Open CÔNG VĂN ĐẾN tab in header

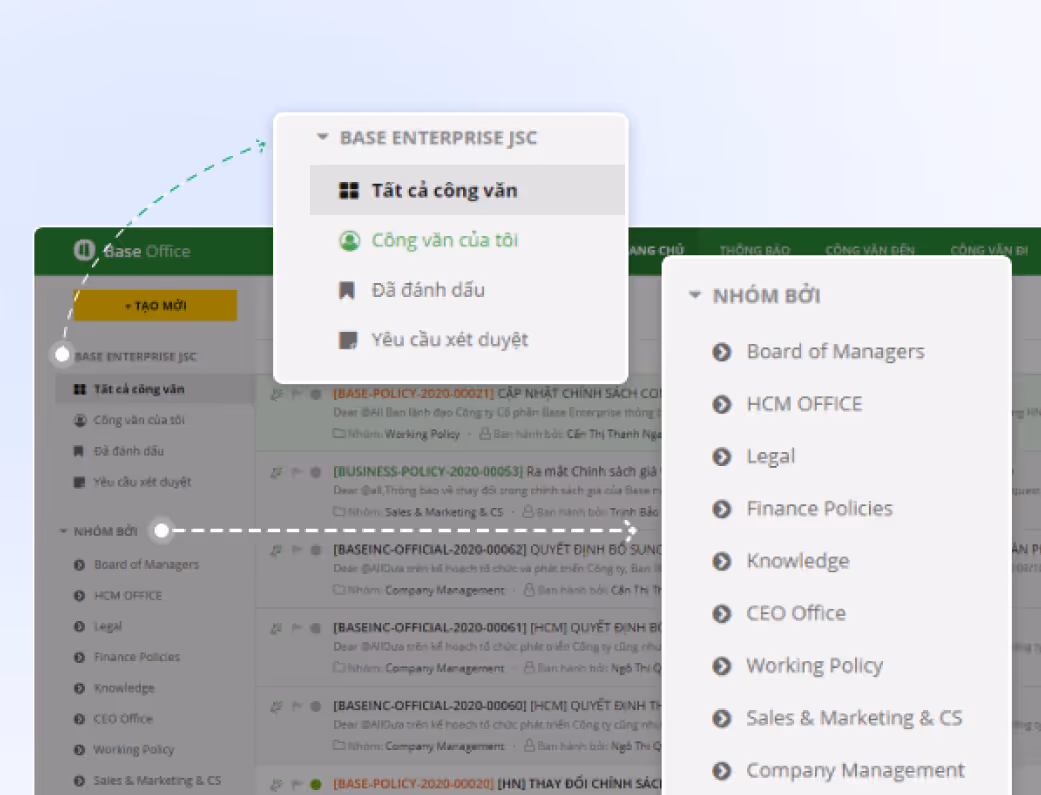[870, 250]
